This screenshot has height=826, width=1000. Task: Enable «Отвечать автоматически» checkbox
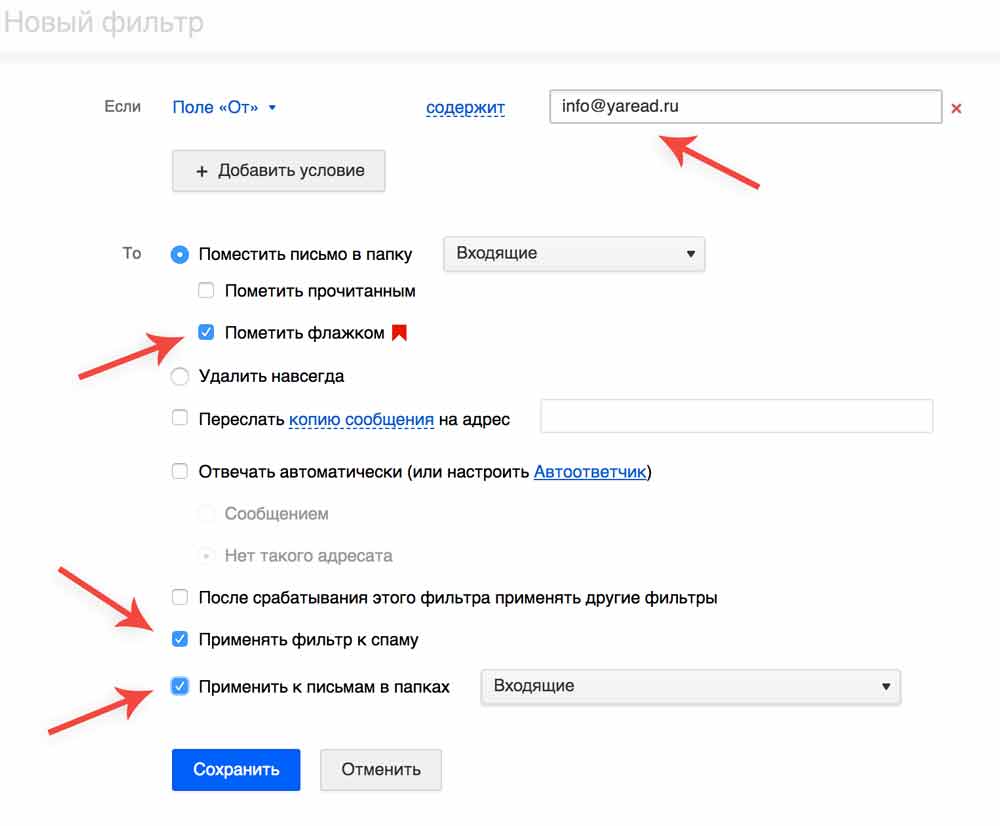tap(180, 471)
